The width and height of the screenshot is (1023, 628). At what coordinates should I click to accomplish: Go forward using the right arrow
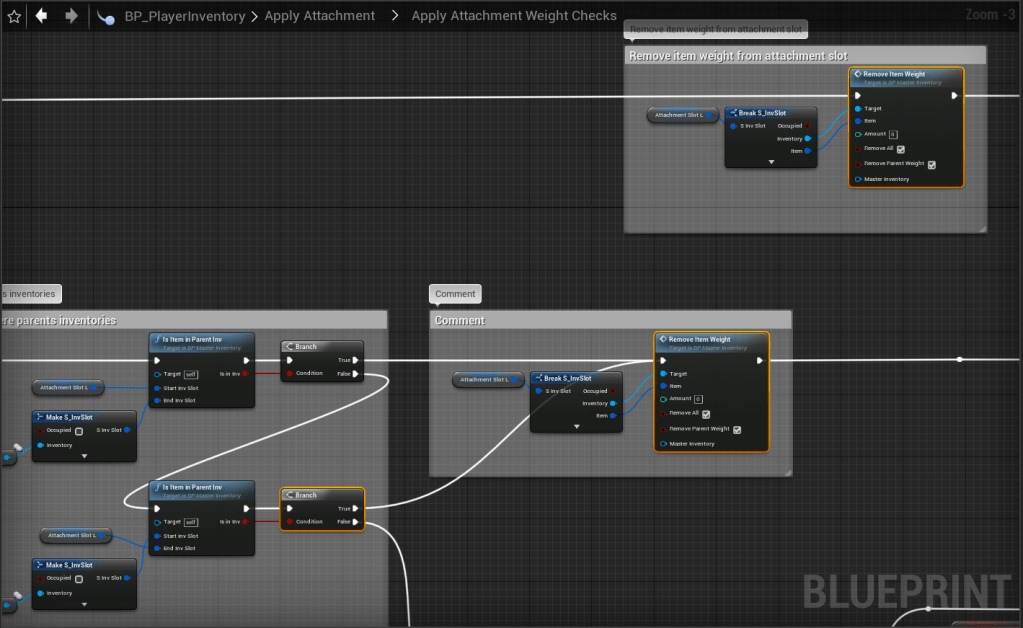tap(71, 16)
